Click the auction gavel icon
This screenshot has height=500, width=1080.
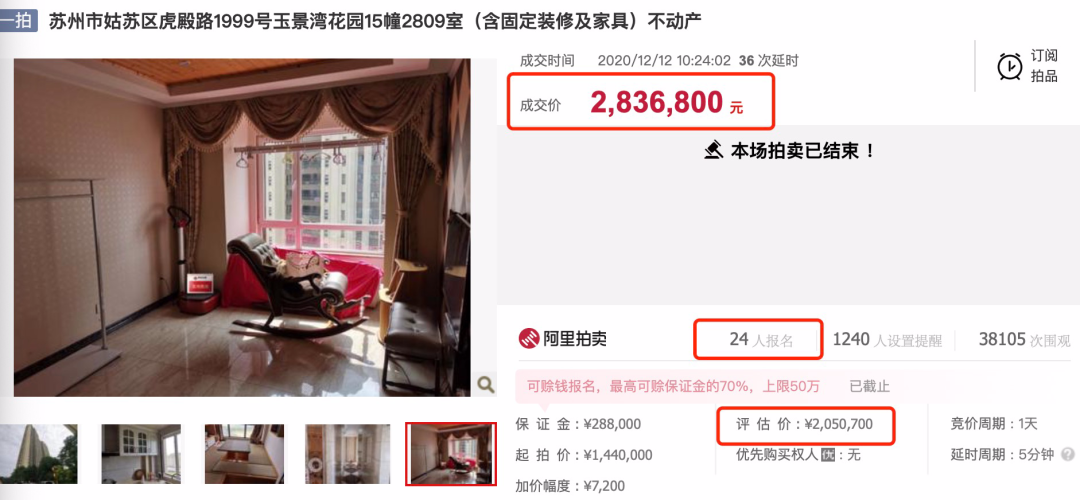point(714,149)
